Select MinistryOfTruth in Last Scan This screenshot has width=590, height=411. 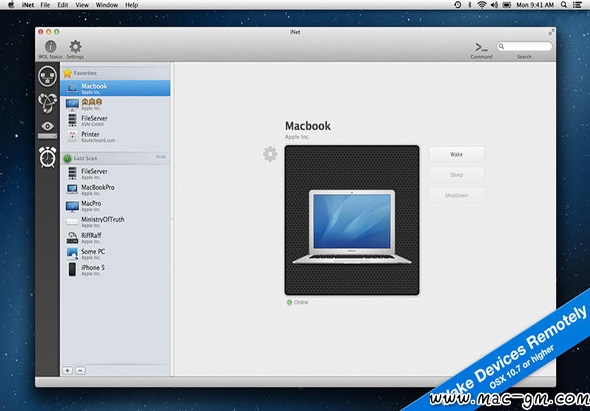point(115,222)
